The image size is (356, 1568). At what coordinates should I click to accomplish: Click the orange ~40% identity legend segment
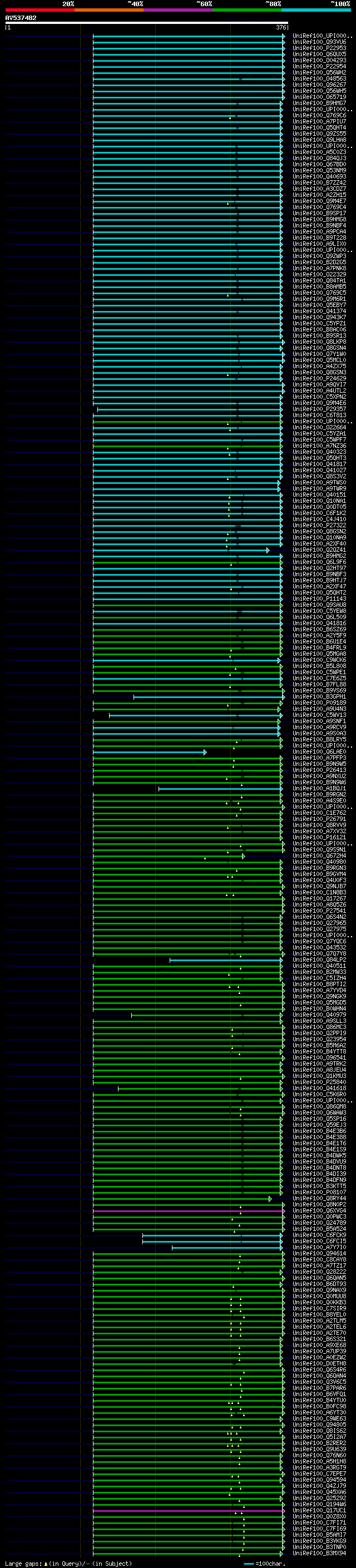coord(110,11)
